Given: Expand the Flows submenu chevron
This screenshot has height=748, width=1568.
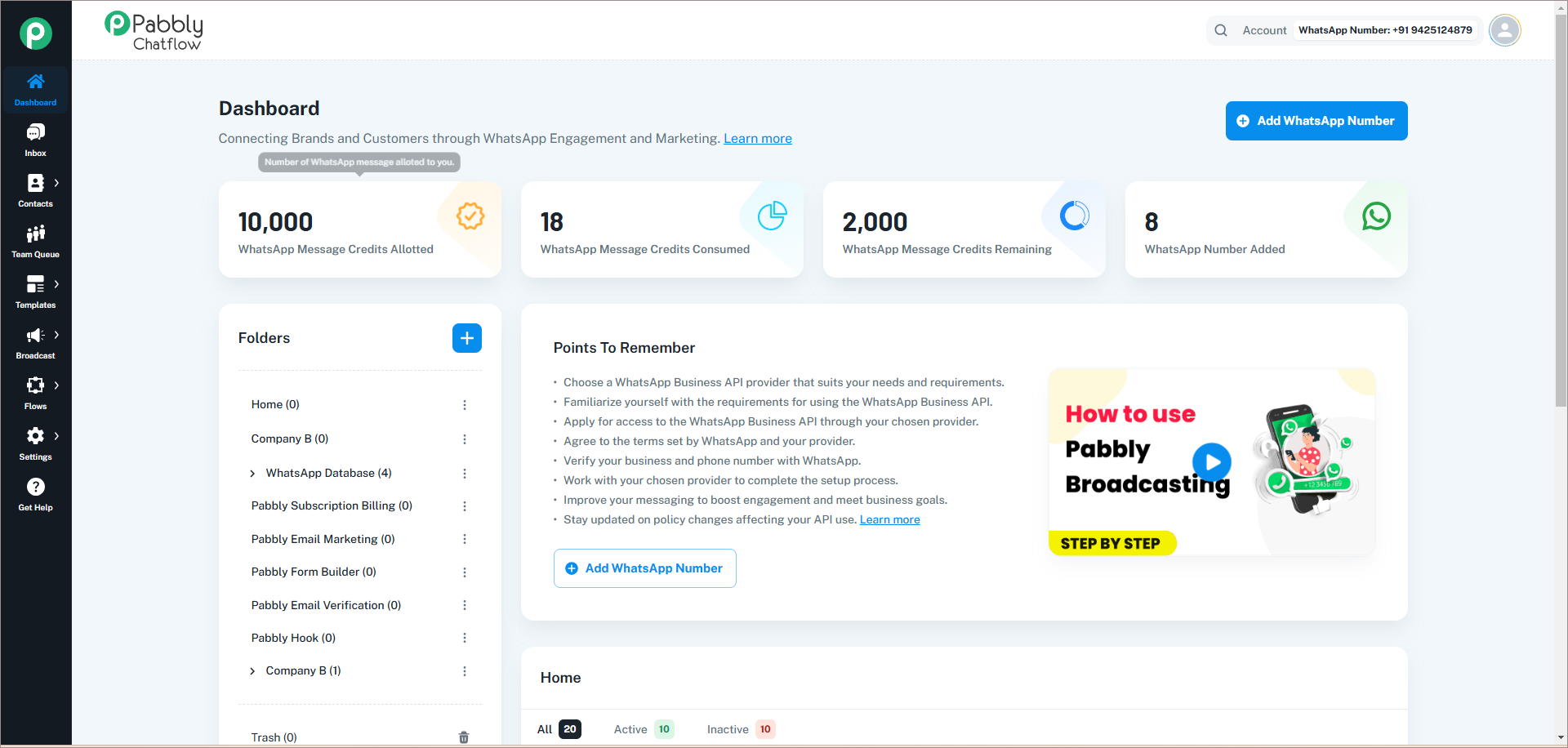Looking at the screenshot, I should pyautogui.click(x=56, y=385).
